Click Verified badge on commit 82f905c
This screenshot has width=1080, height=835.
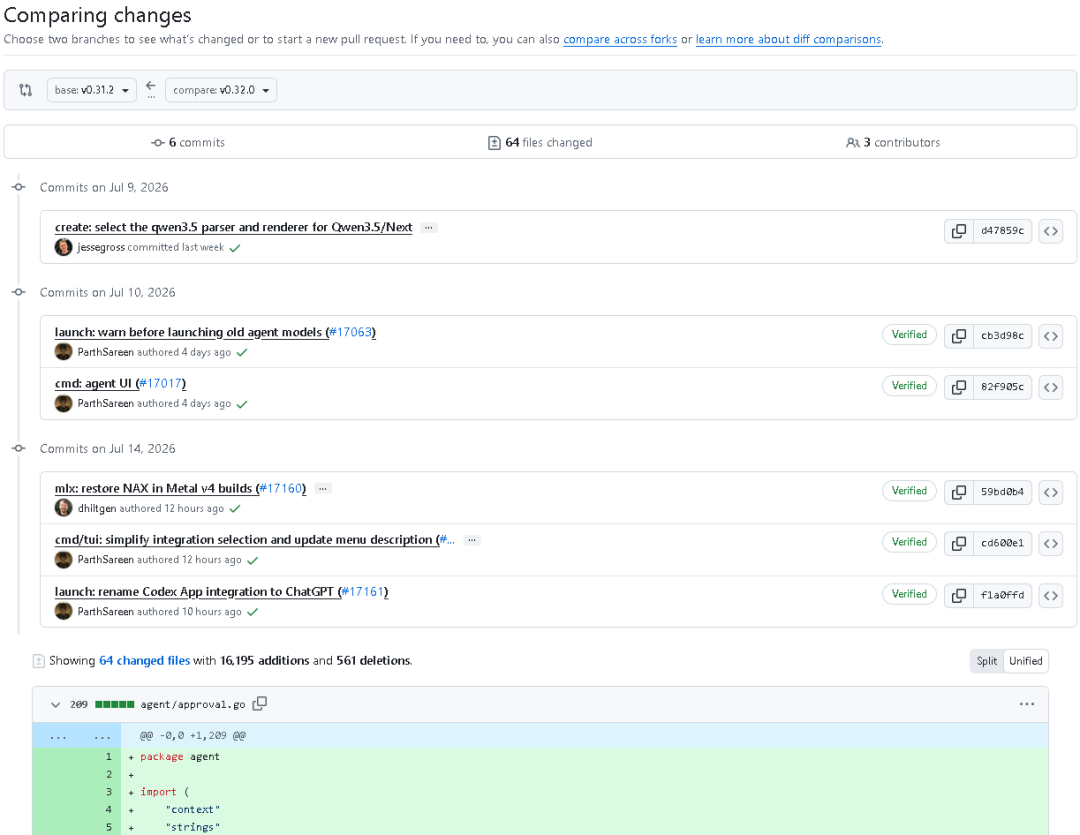click(909, 386)
